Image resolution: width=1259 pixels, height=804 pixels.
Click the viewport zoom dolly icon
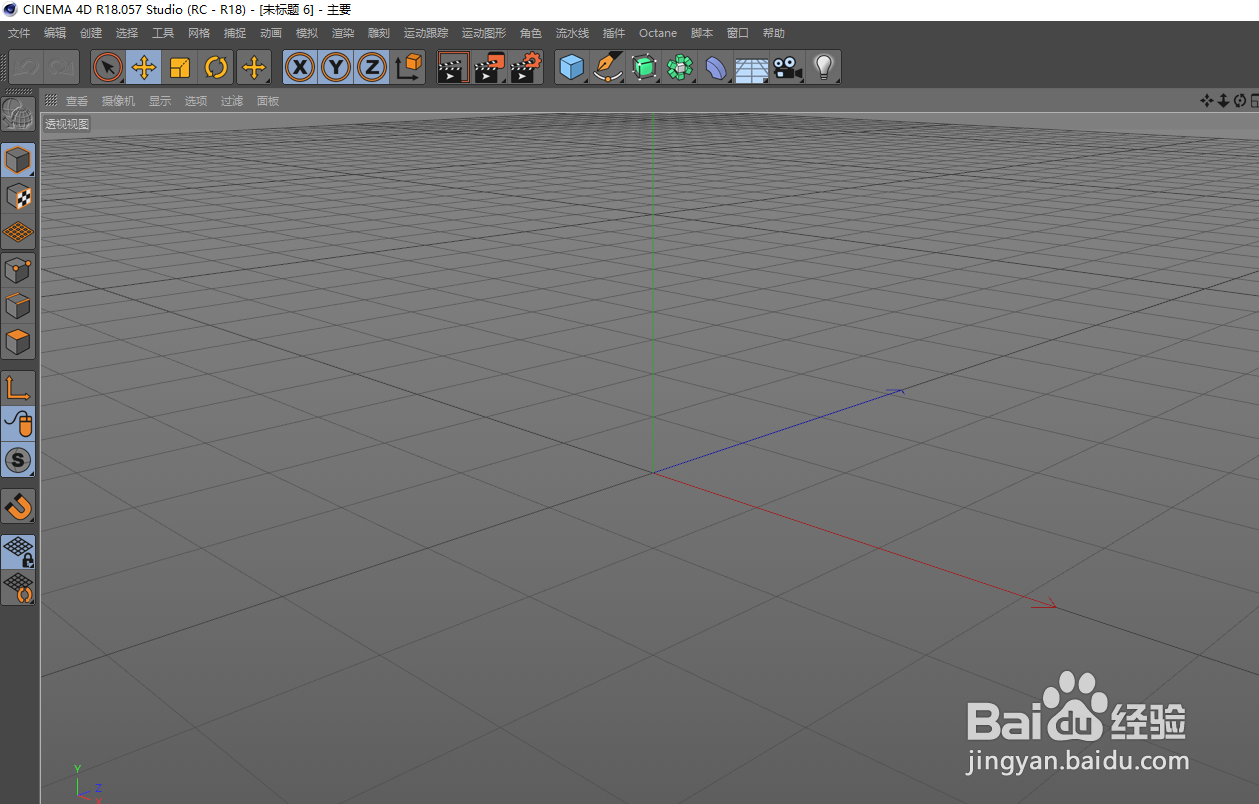pos(1223,100)
